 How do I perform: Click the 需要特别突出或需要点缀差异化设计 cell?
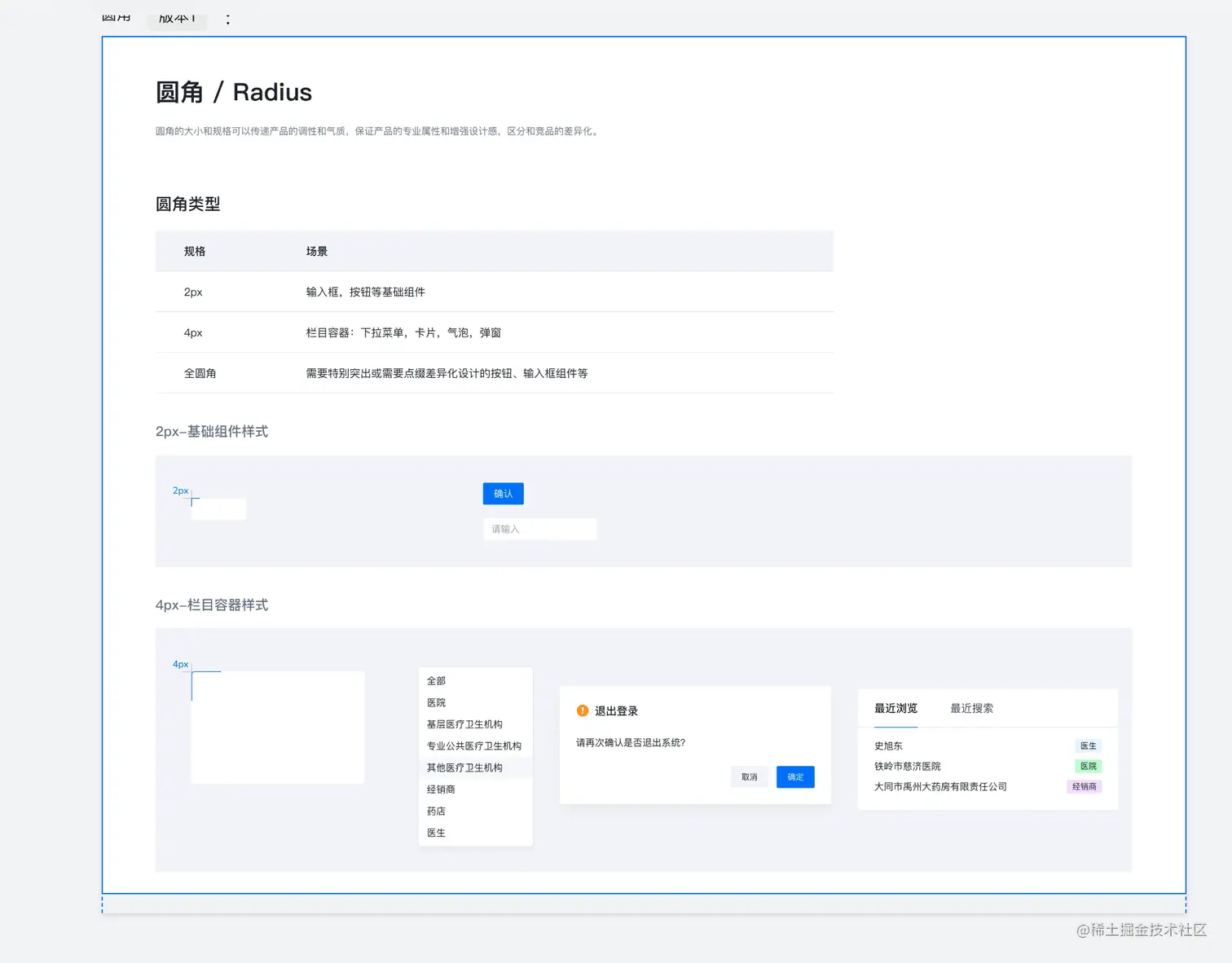click(x=447, y=373)
